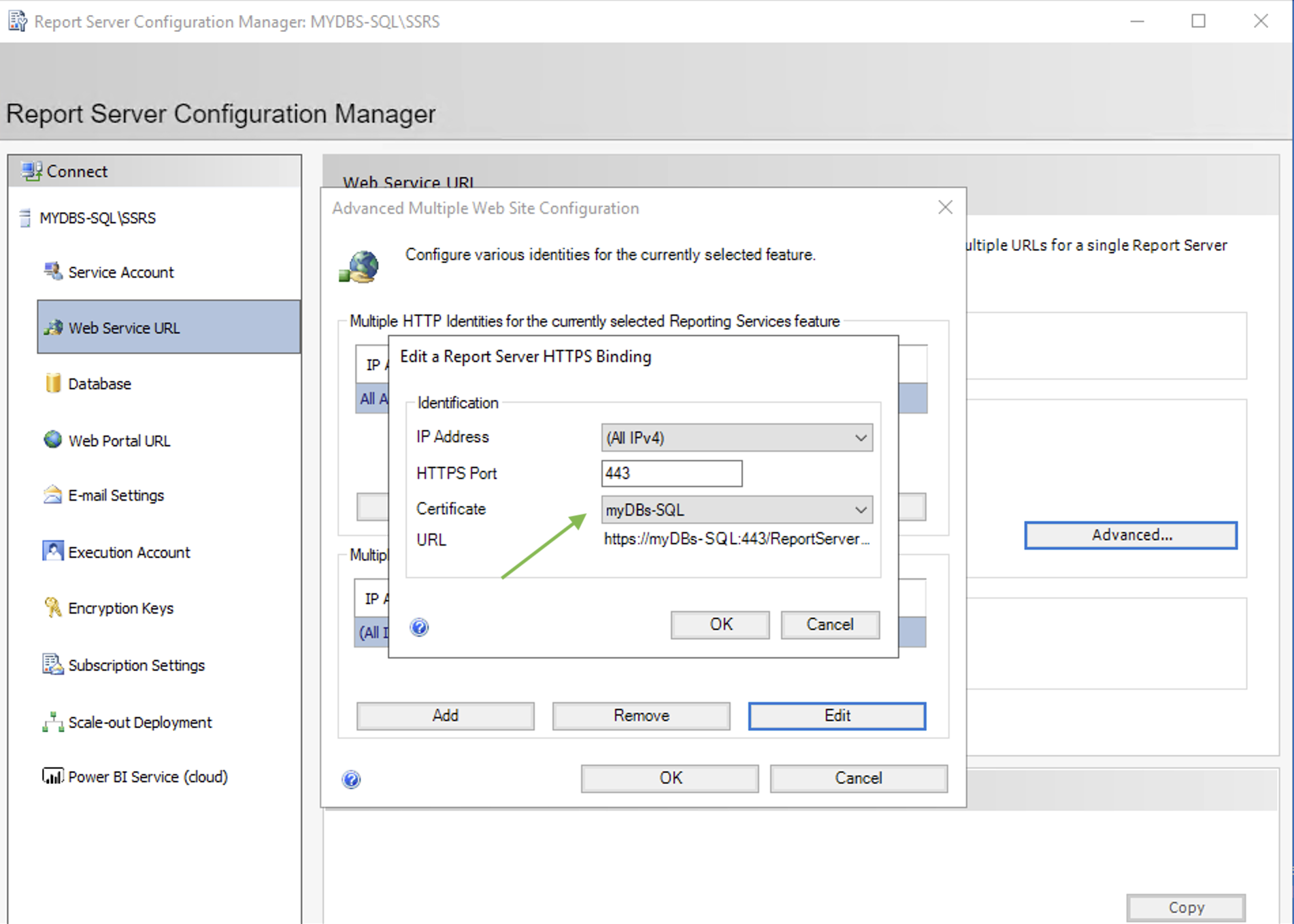Select MYDBS-SQL\SSRS server node
This screenshot has width=1294, height=924.
97,218
